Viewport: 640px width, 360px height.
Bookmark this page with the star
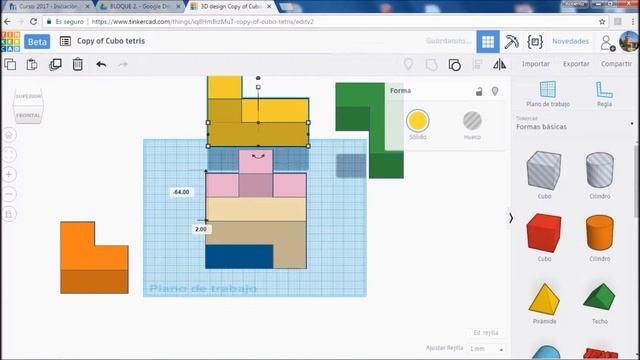pos(602,22)
